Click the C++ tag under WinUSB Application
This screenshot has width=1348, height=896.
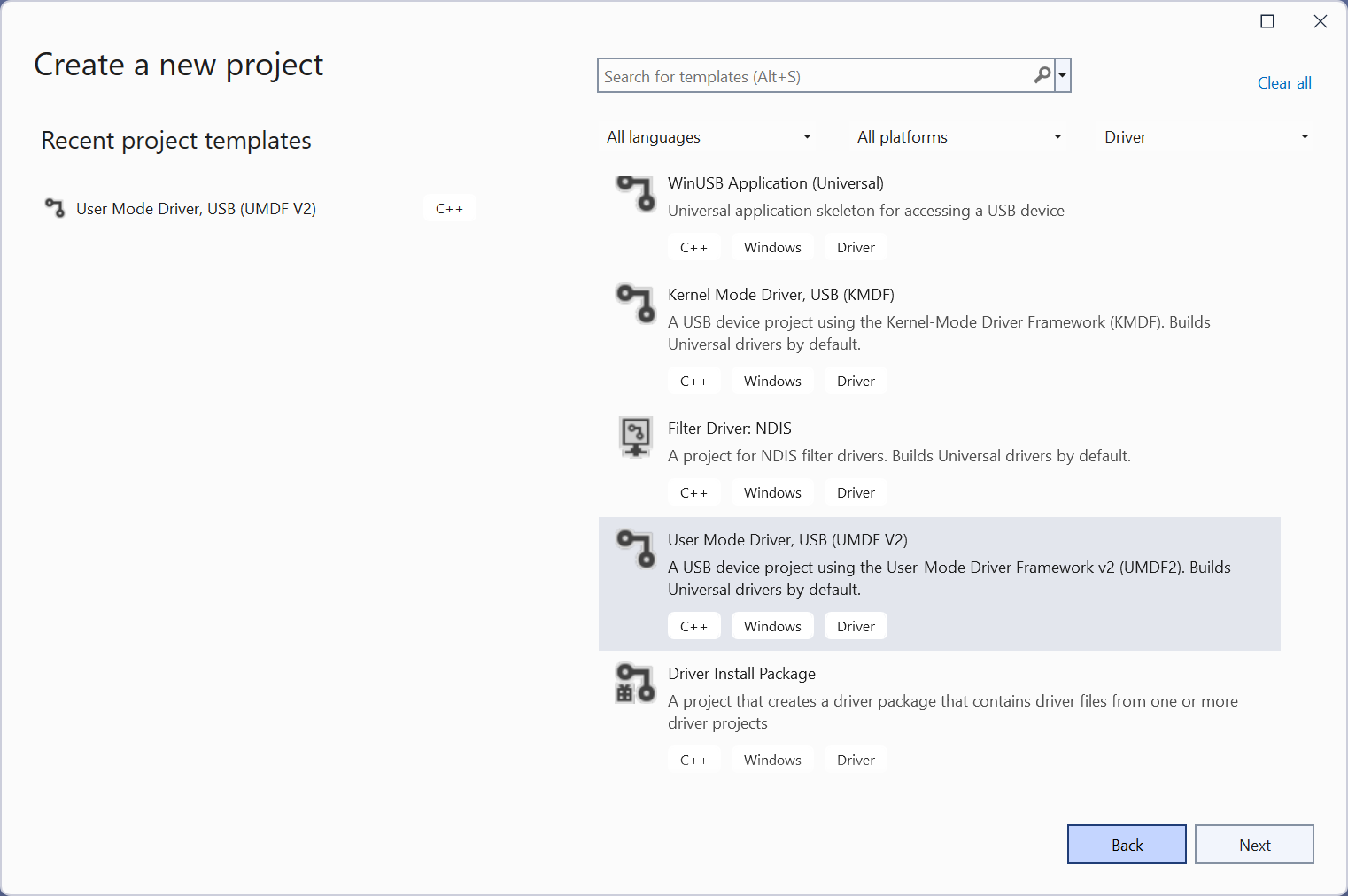pos(694,247)
